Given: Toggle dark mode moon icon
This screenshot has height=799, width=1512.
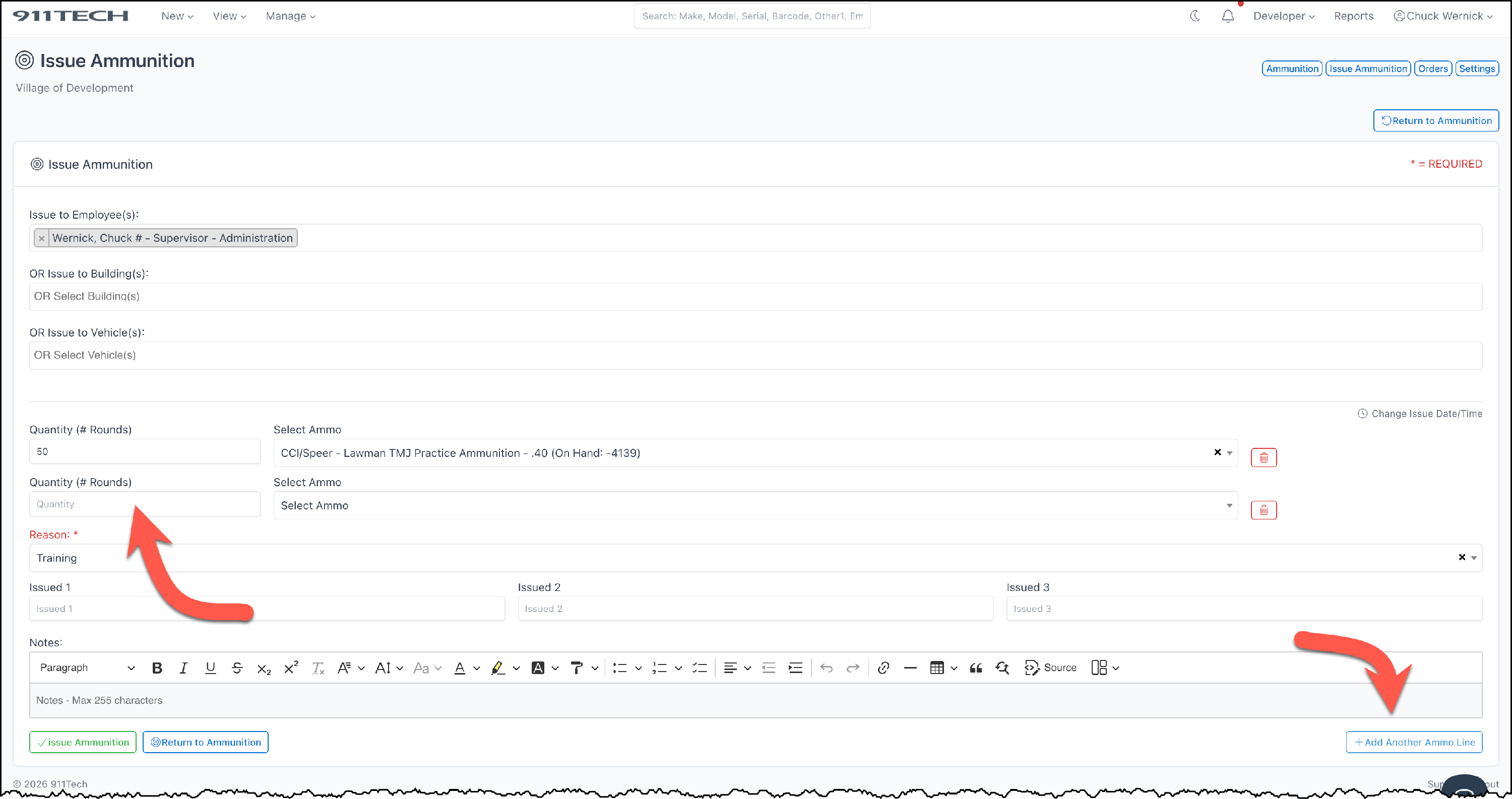Looking at the screenshot, I should pos(1195,17).
